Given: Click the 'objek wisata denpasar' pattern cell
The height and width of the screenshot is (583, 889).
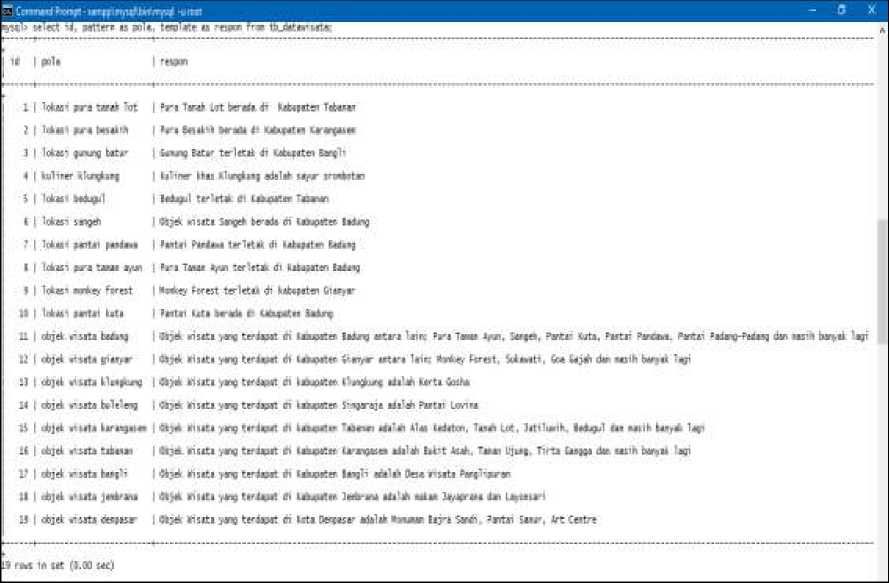Looking at the screenshot, I should pyautogui.click(x=89, y=520).
